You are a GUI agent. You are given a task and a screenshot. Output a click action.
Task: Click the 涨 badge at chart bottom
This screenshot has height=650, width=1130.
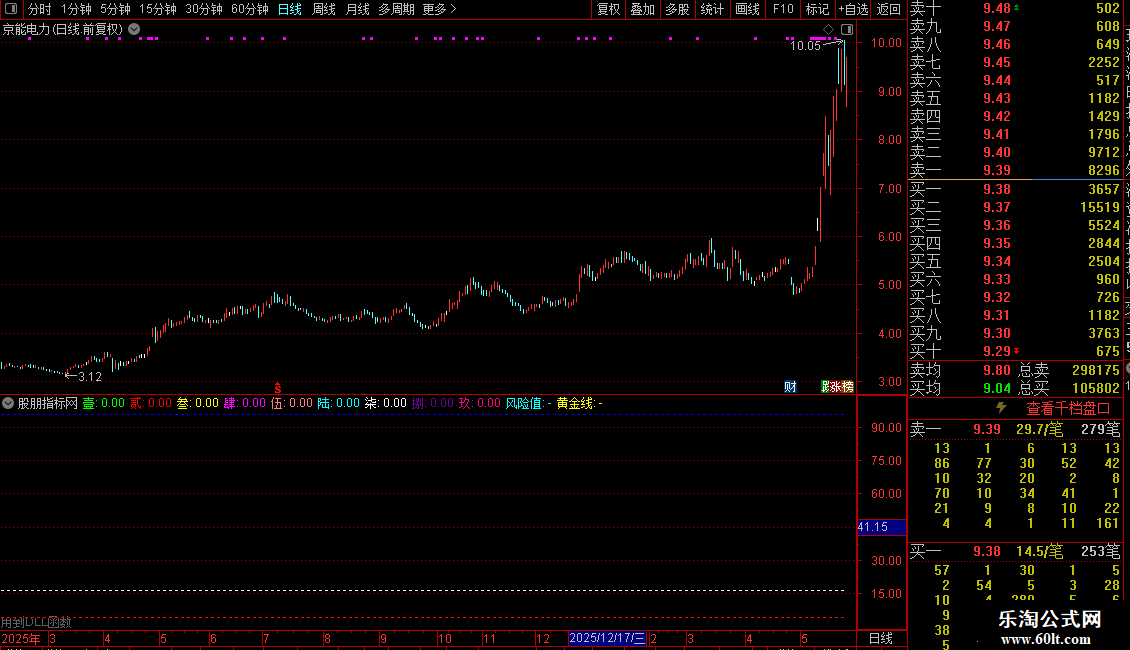tap(836, 387)
